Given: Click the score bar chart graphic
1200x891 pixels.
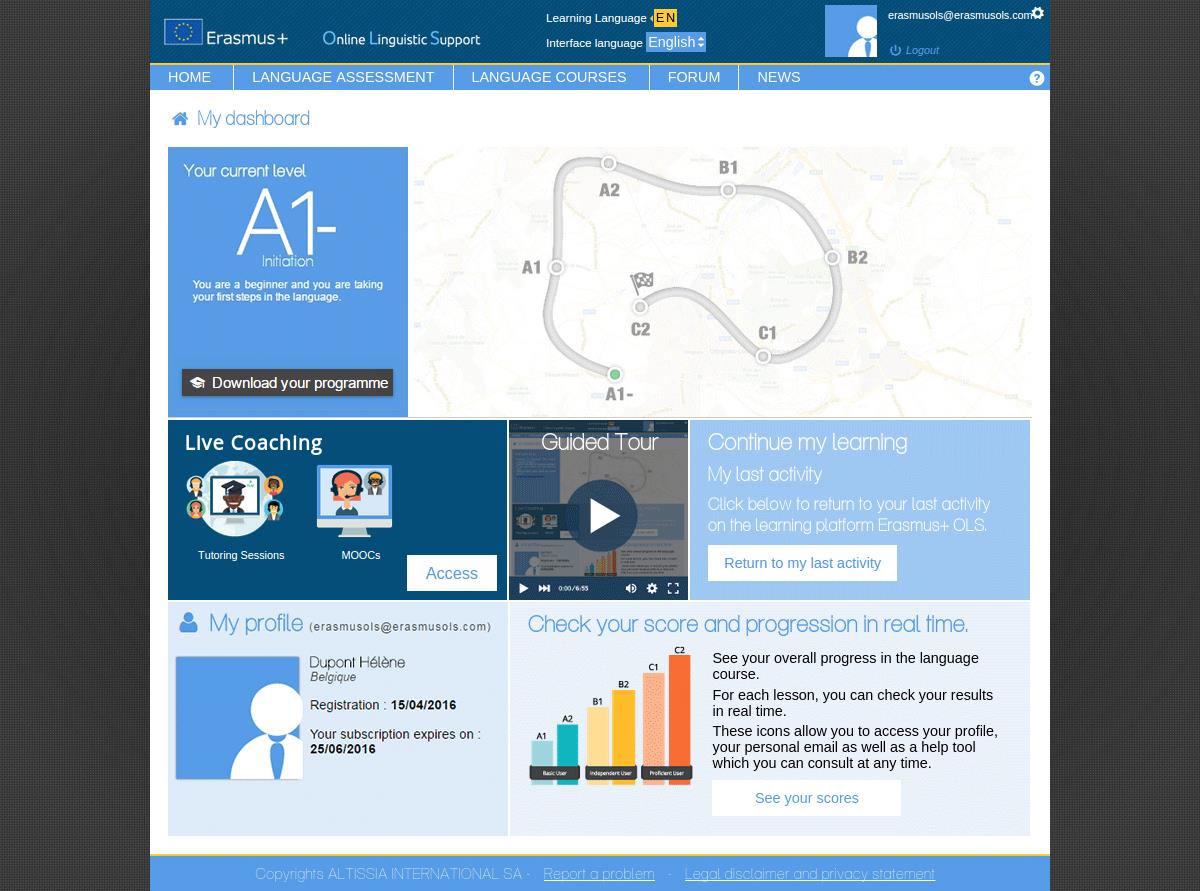Looking at the screenshot, I should [611, 716].
